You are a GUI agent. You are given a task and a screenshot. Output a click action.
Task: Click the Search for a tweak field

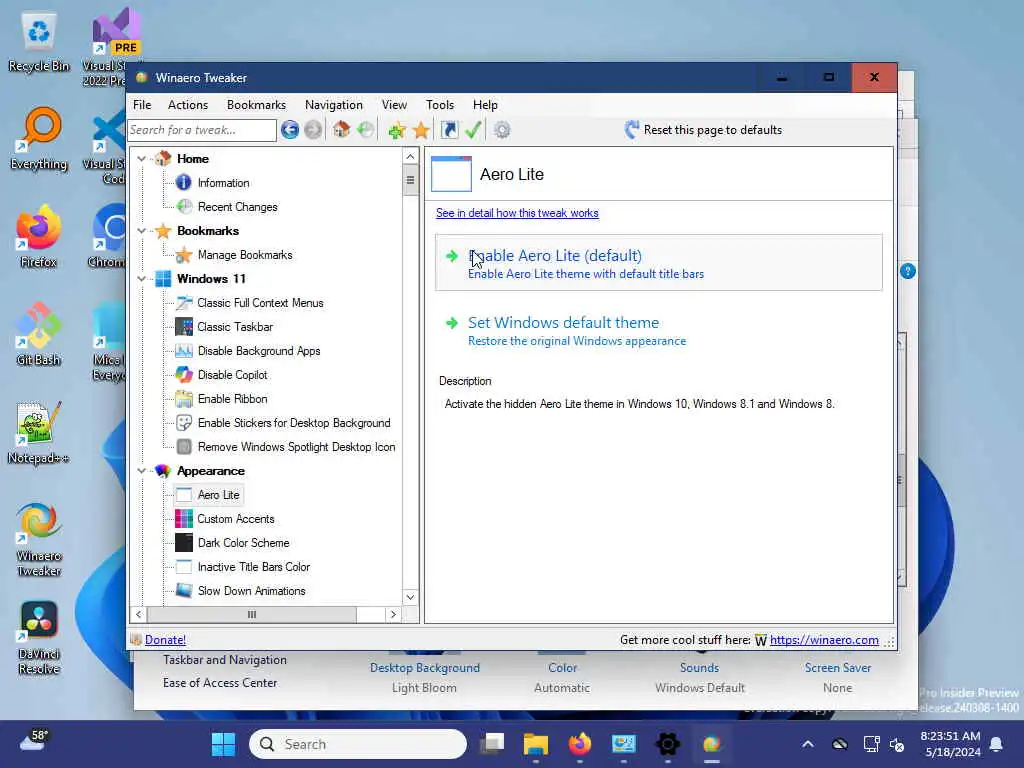point(202,130)
